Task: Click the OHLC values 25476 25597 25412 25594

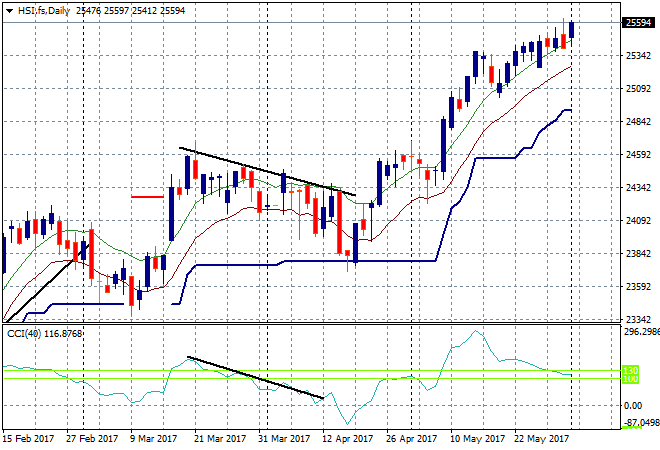Action: [130, 11]
